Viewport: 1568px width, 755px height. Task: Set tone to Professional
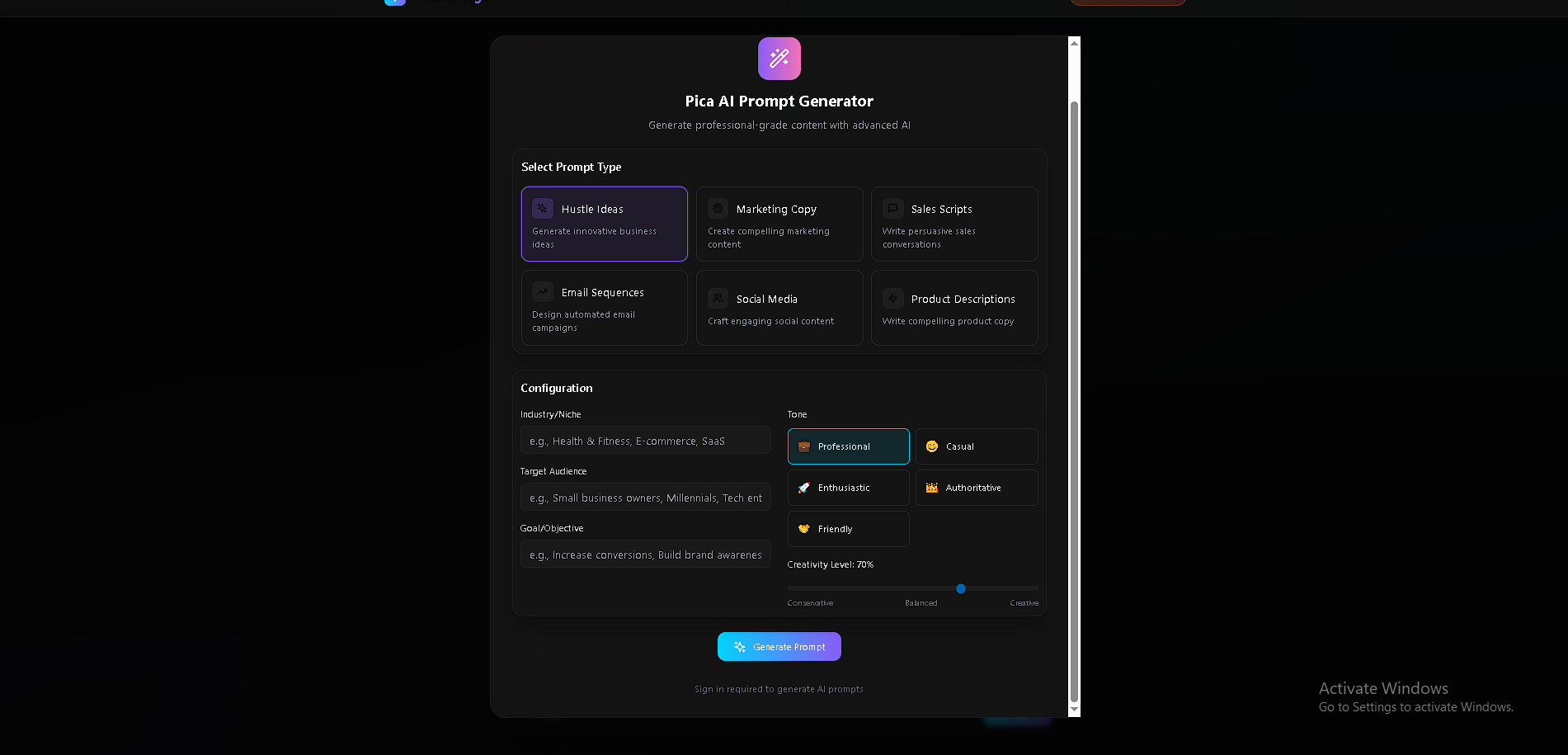pyautogui.click(x=849, y=446)
